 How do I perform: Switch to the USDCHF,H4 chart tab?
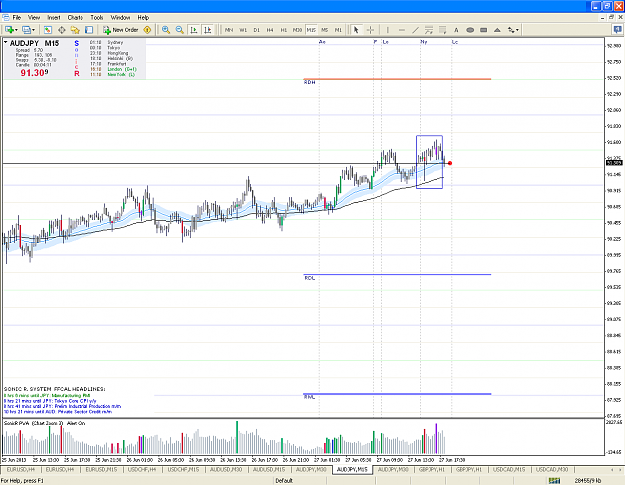(x=142, y=469)
